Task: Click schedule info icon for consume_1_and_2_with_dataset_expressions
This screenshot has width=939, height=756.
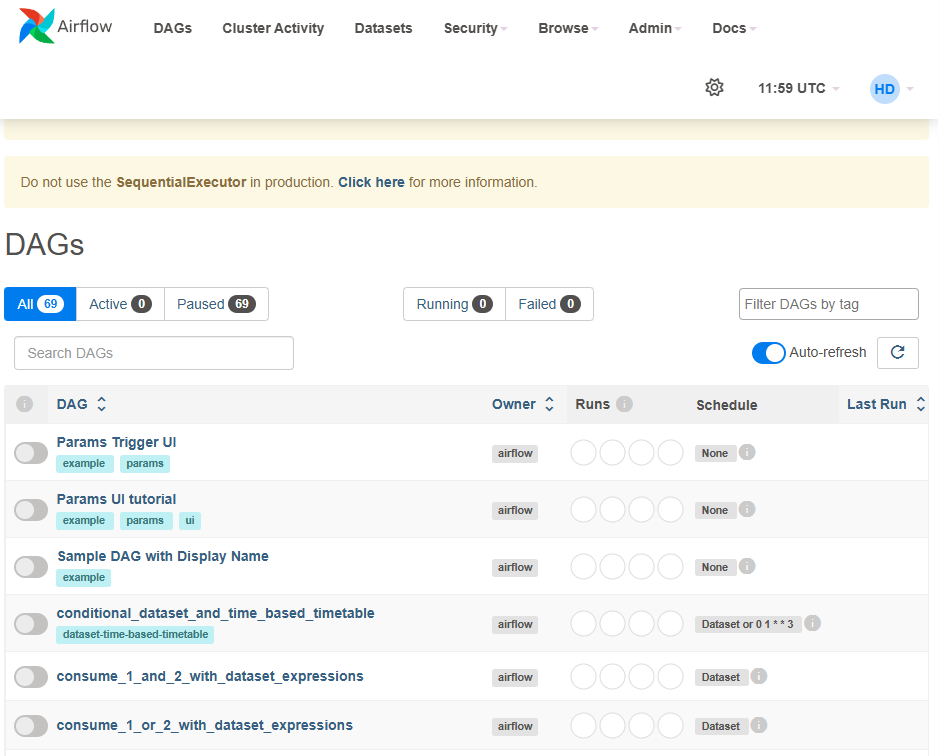Action: [x=758, y=676]
